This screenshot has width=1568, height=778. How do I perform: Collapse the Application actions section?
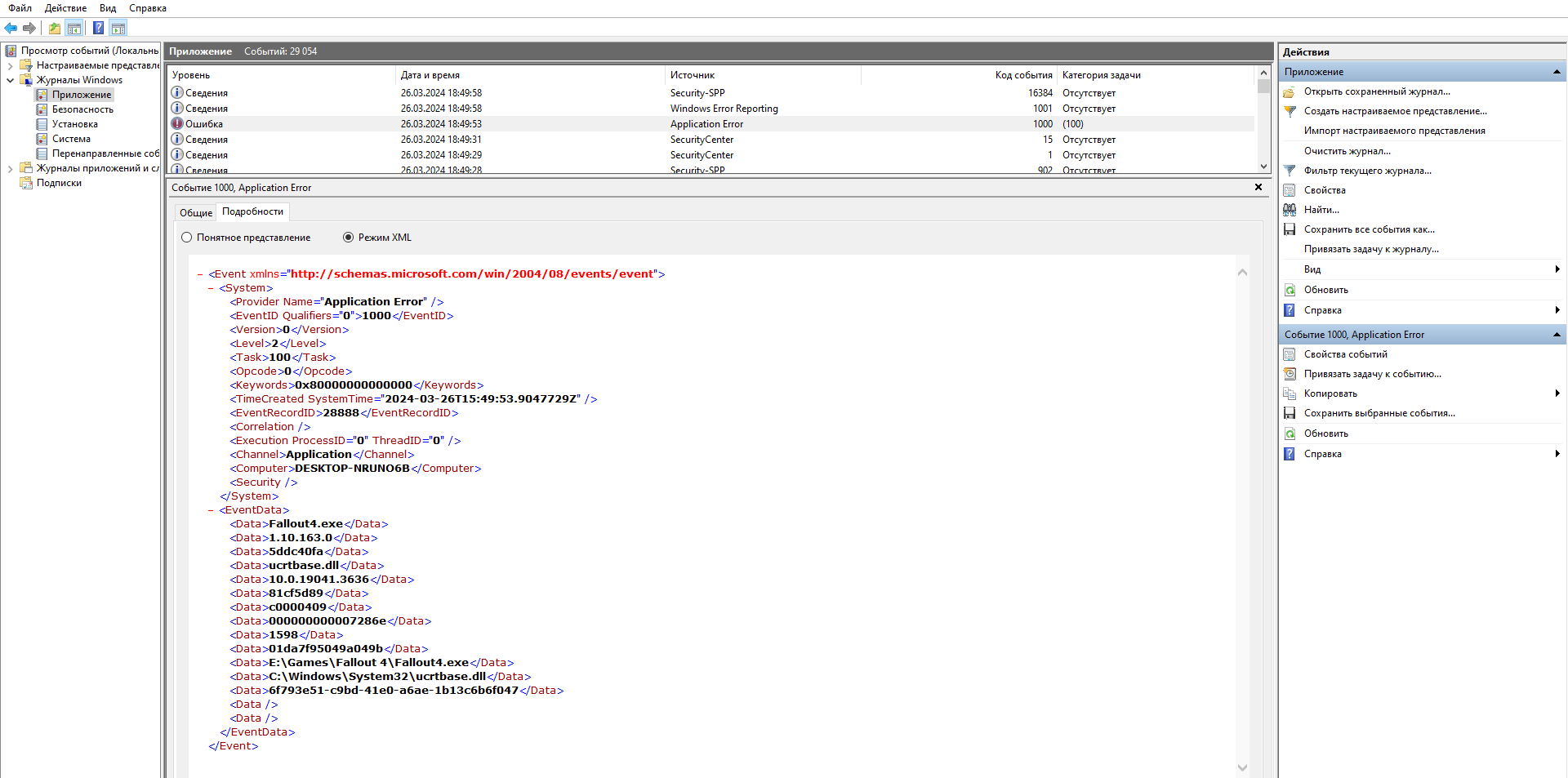point(1557,72)
